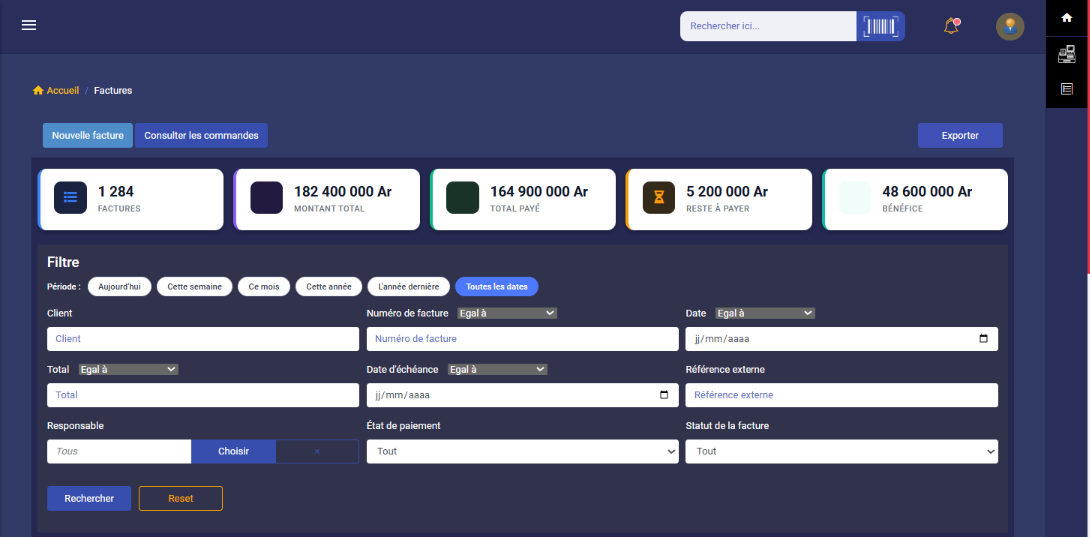Click the Total Payé card icon

coord(462,198)
